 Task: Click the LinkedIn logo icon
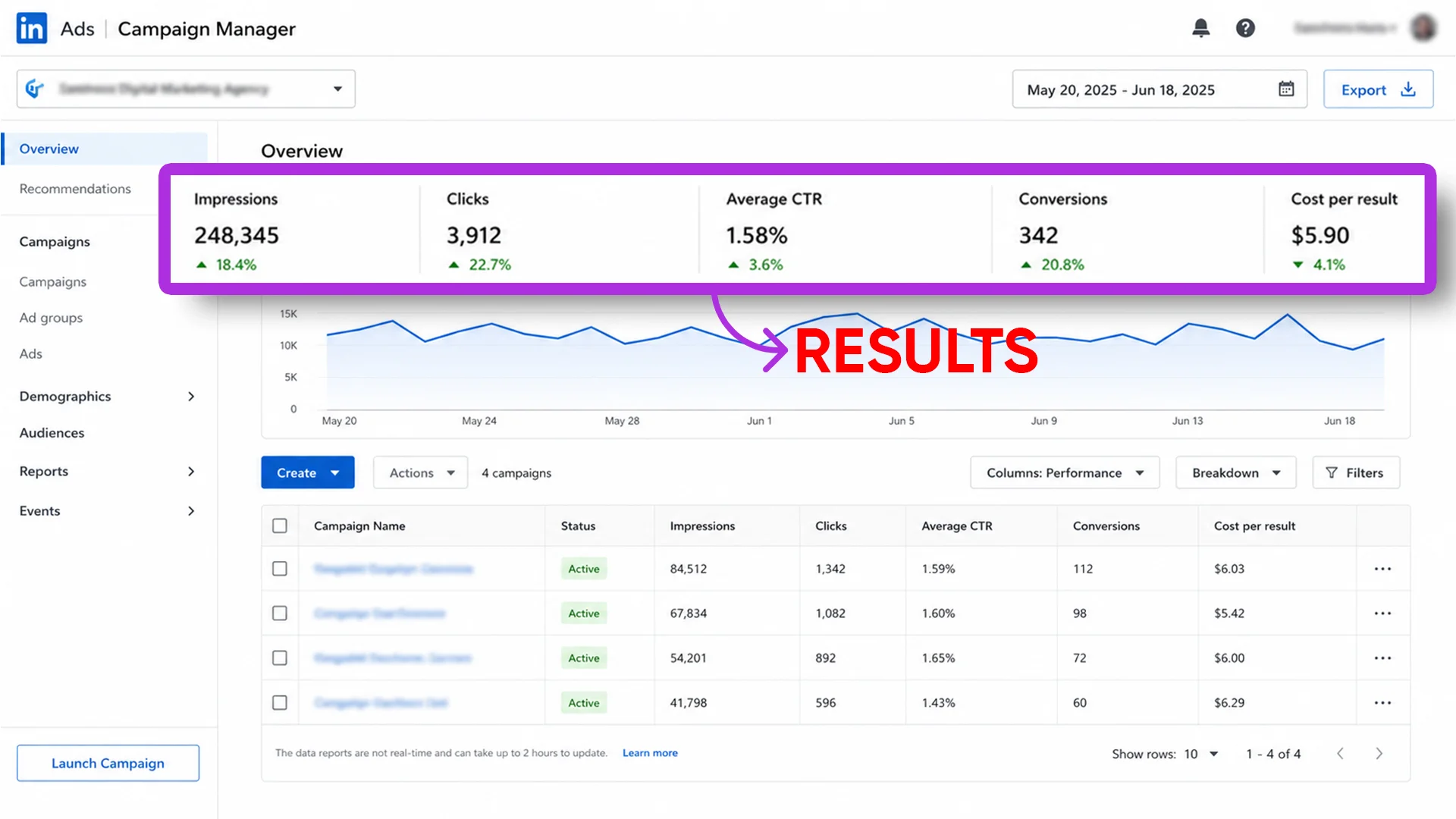tap(32, 29)
